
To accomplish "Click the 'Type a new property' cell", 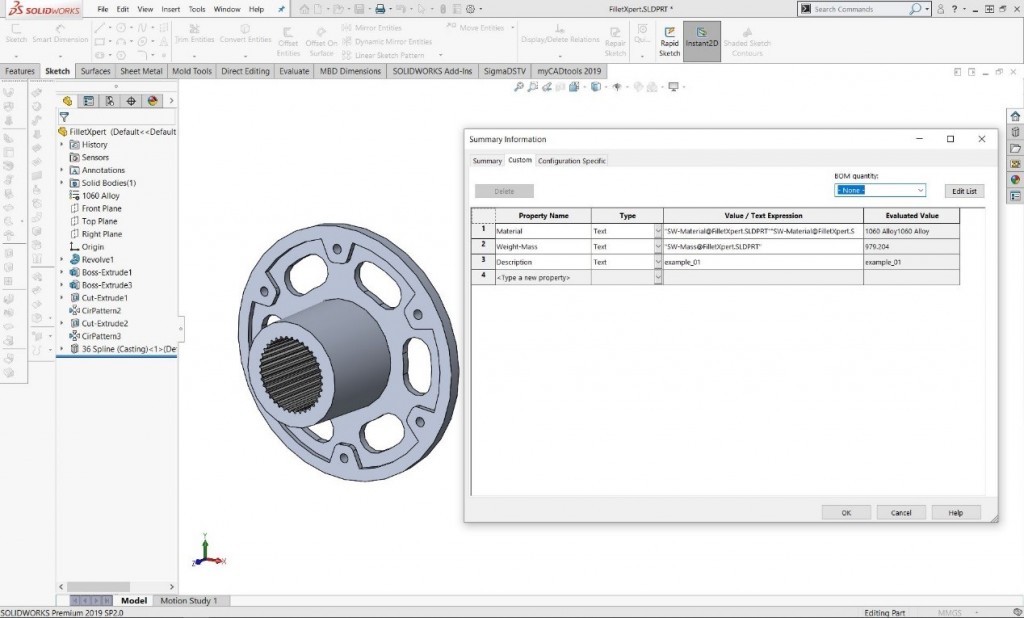I will click(x=543, y=278).
